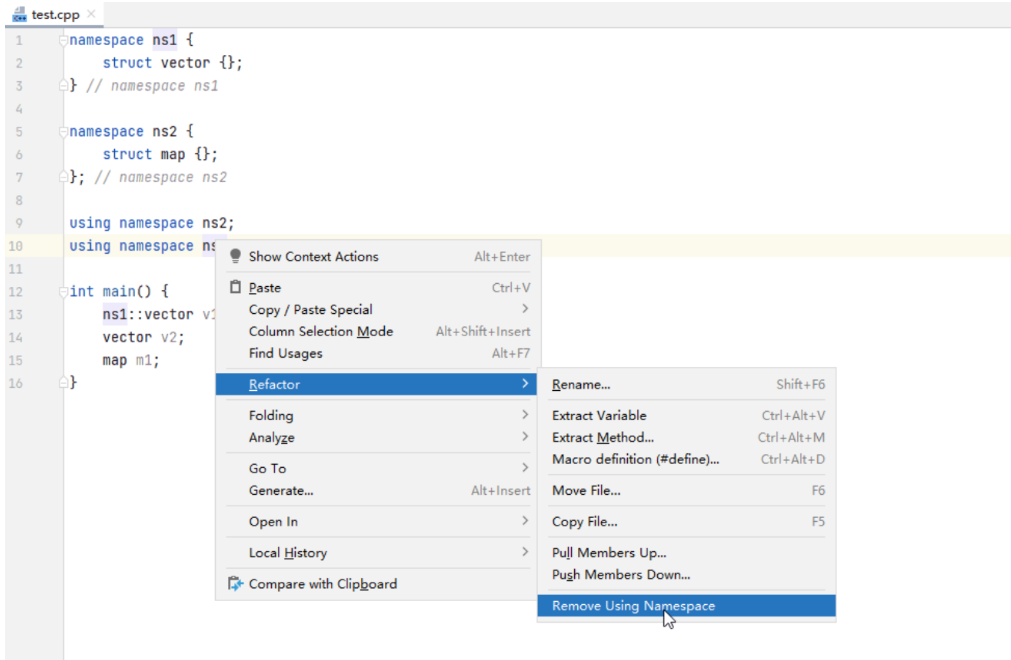Close the test.cpp editor tab
This screenshot has width=1011, height=660.
tap(91, 14)
